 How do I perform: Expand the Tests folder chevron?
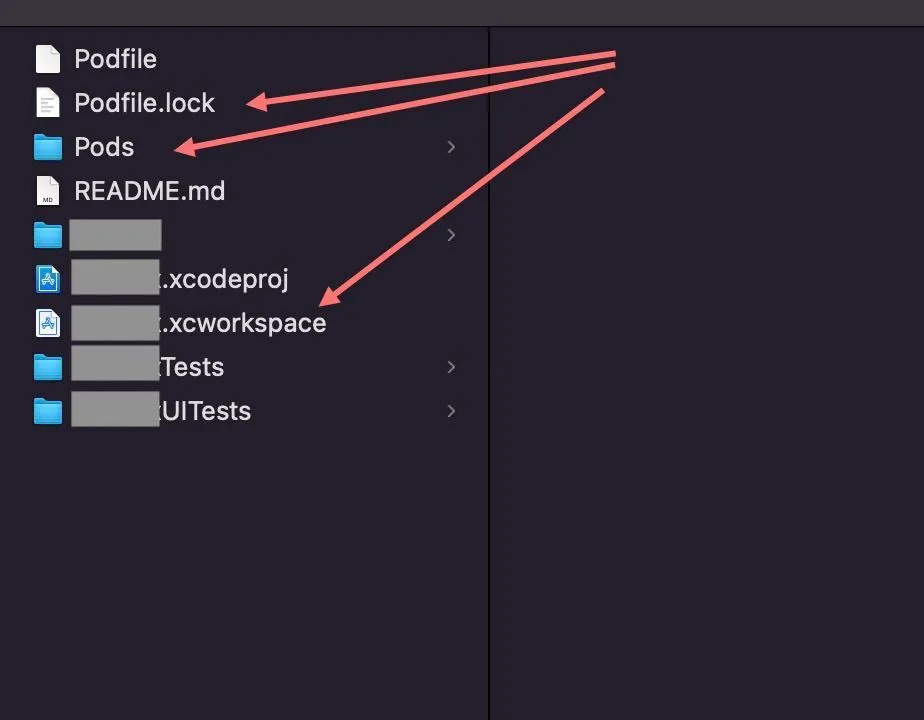[451, 367]
